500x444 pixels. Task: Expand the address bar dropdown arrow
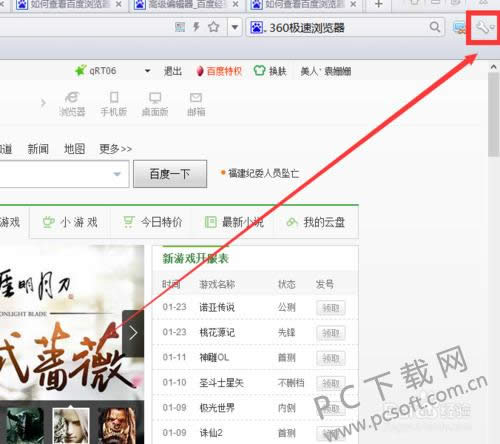(235, 27)
